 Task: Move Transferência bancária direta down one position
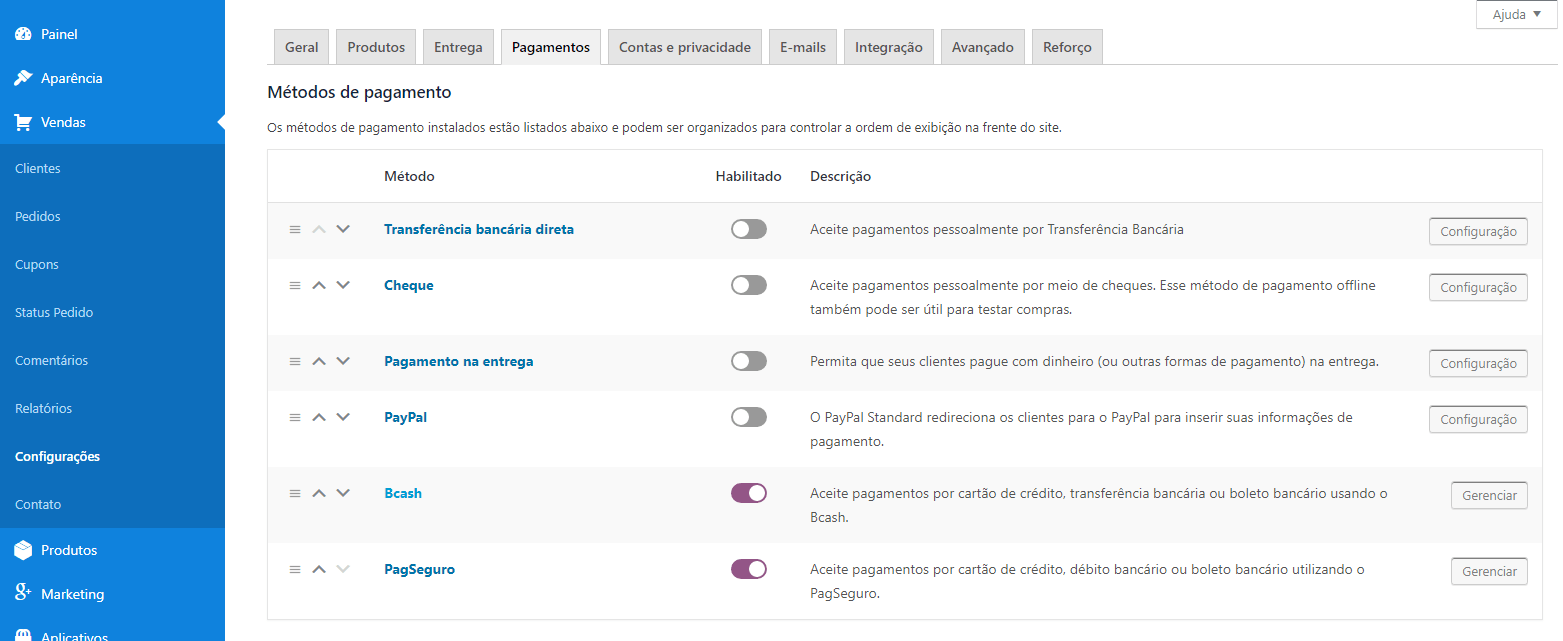click(343, 229)
